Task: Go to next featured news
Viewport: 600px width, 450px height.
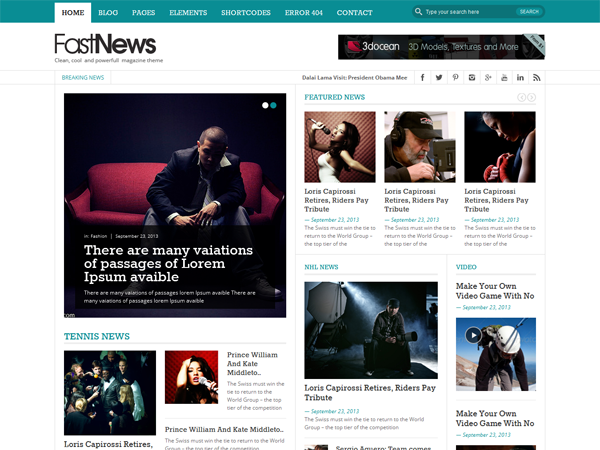Action: point(532,98)
